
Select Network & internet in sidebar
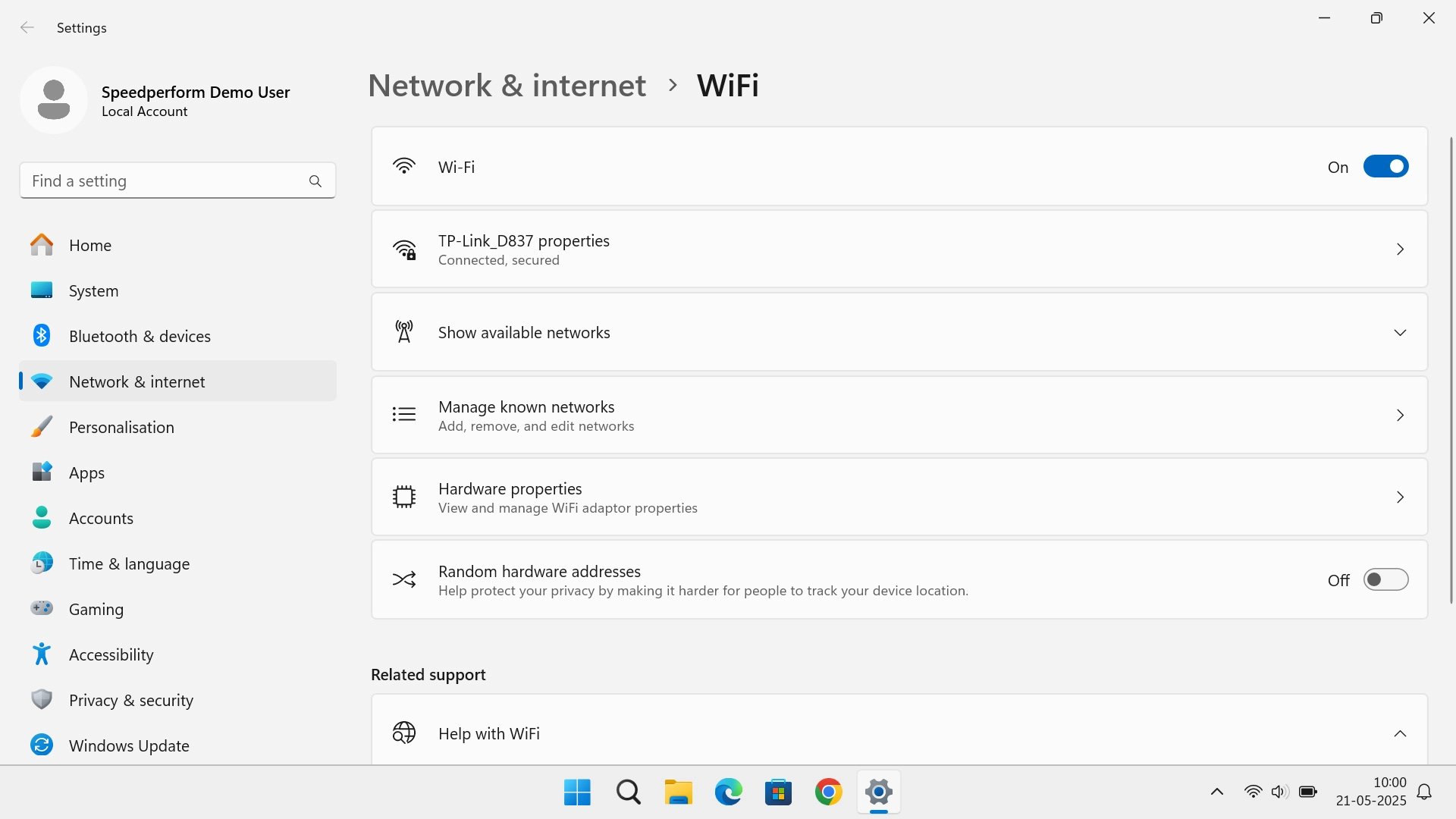(136, 381)
